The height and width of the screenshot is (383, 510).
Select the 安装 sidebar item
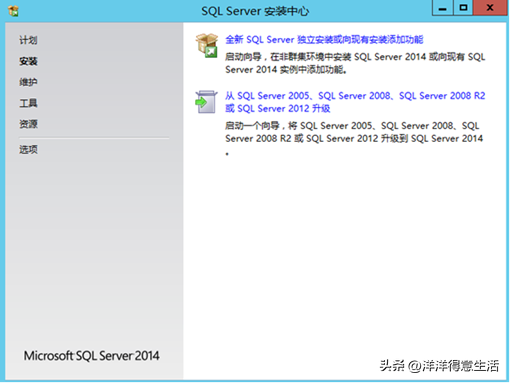28,61
